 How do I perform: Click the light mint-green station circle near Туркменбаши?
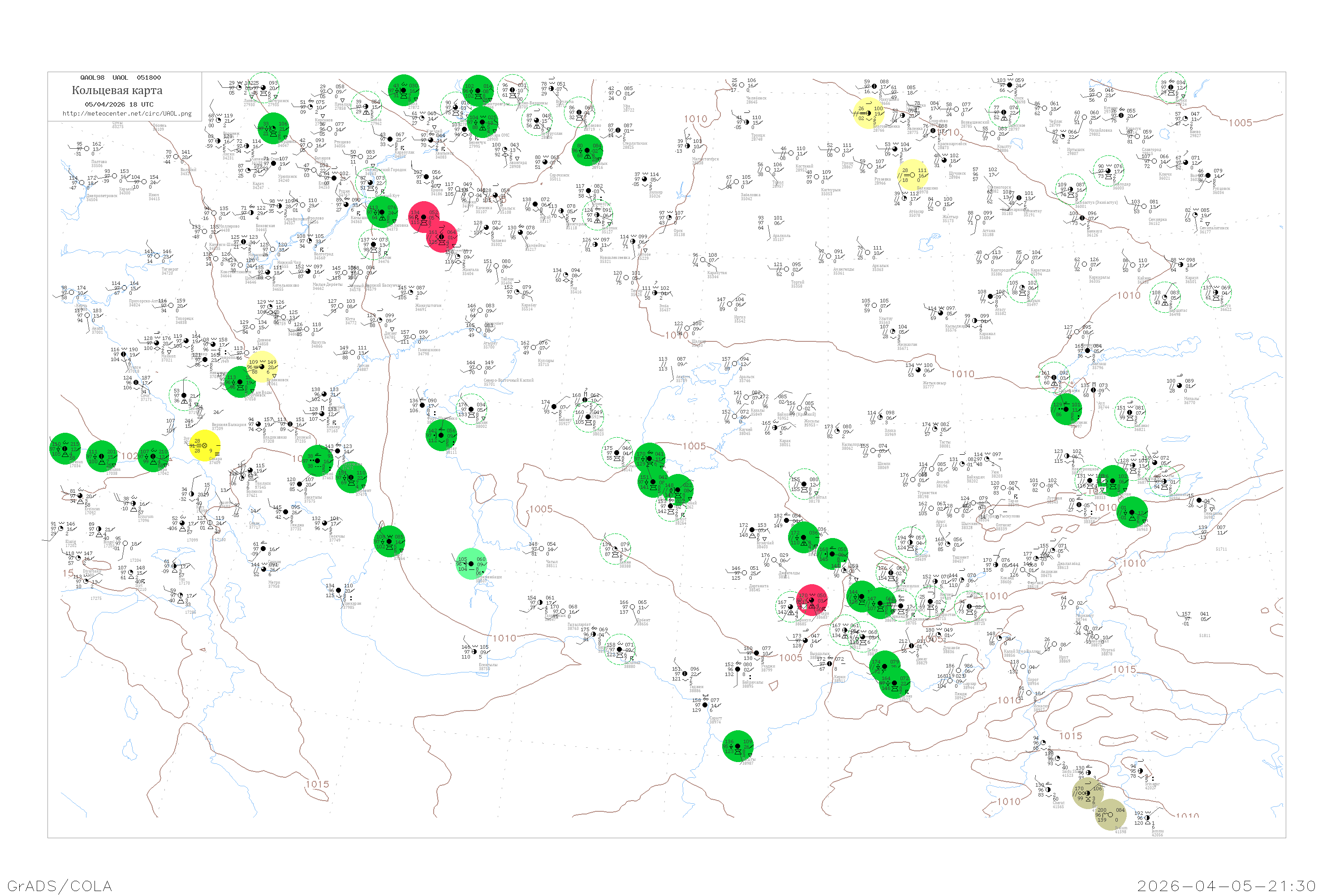click(471, 564)
